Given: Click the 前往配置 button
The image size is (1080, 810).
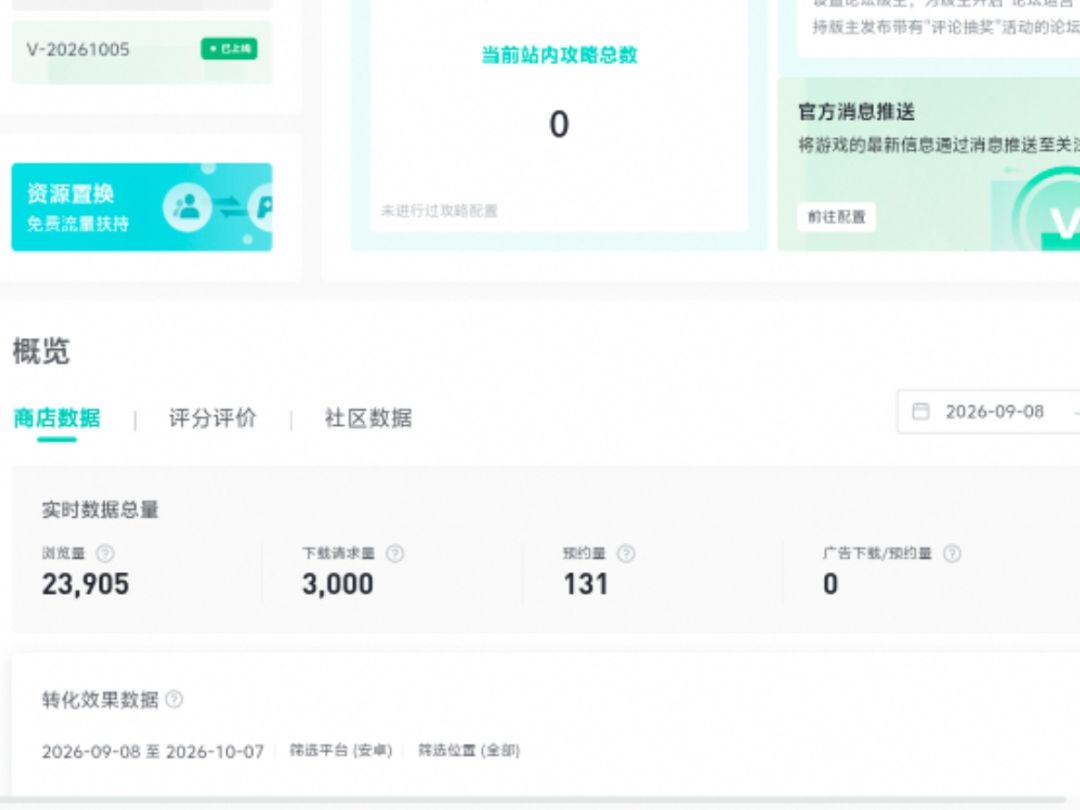Looking at the screenshot, I should [x=836, y=217].
